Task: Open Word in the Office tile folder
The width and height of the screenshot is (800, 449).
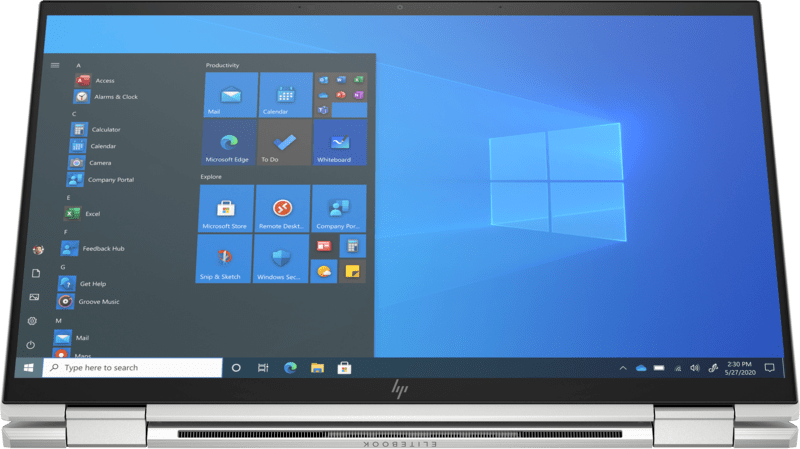Action: point(341,80)
